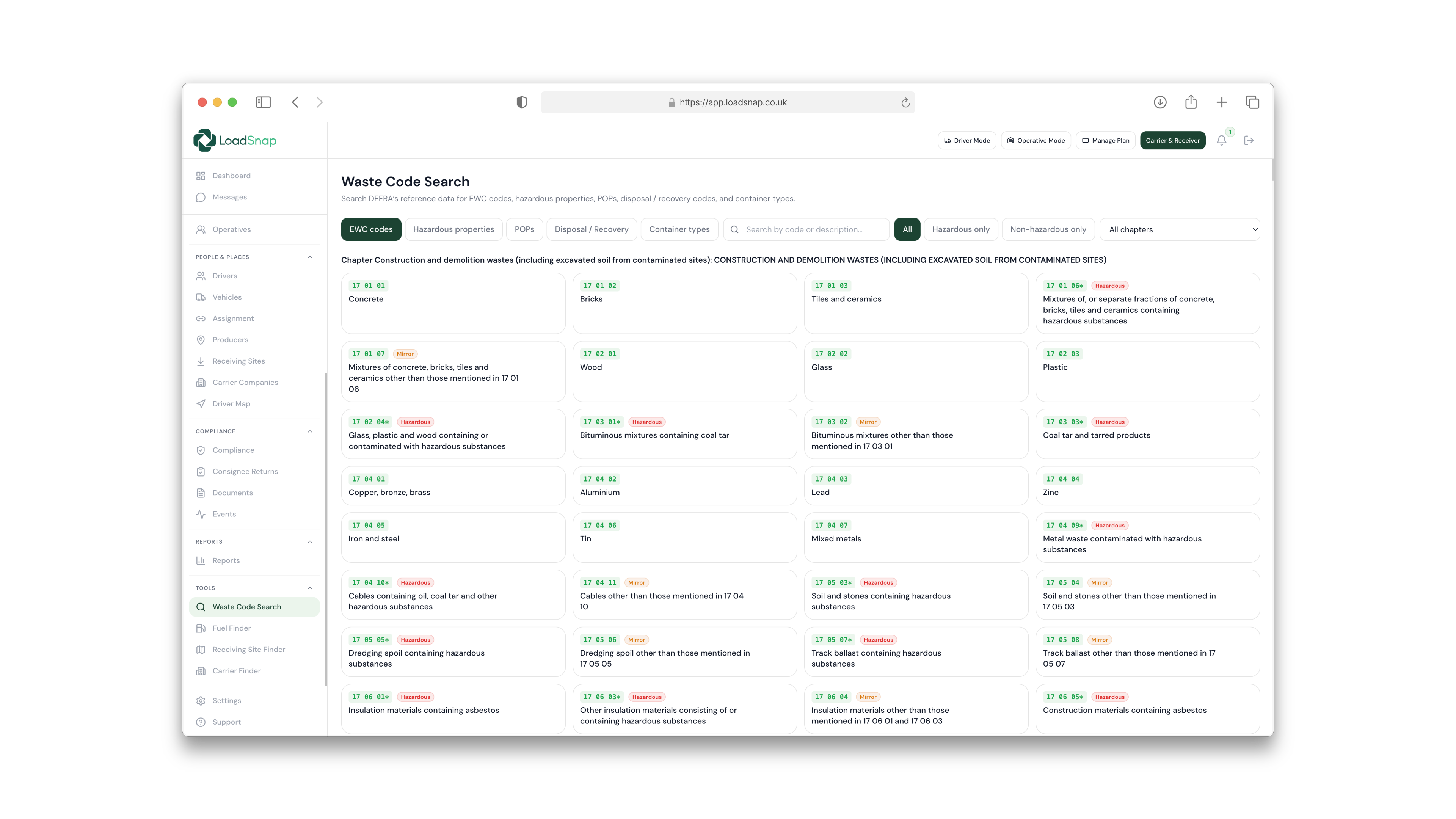Screen dimensions: 1456x819
Task: Open Carrier Companies page
Action: [254, 383]
